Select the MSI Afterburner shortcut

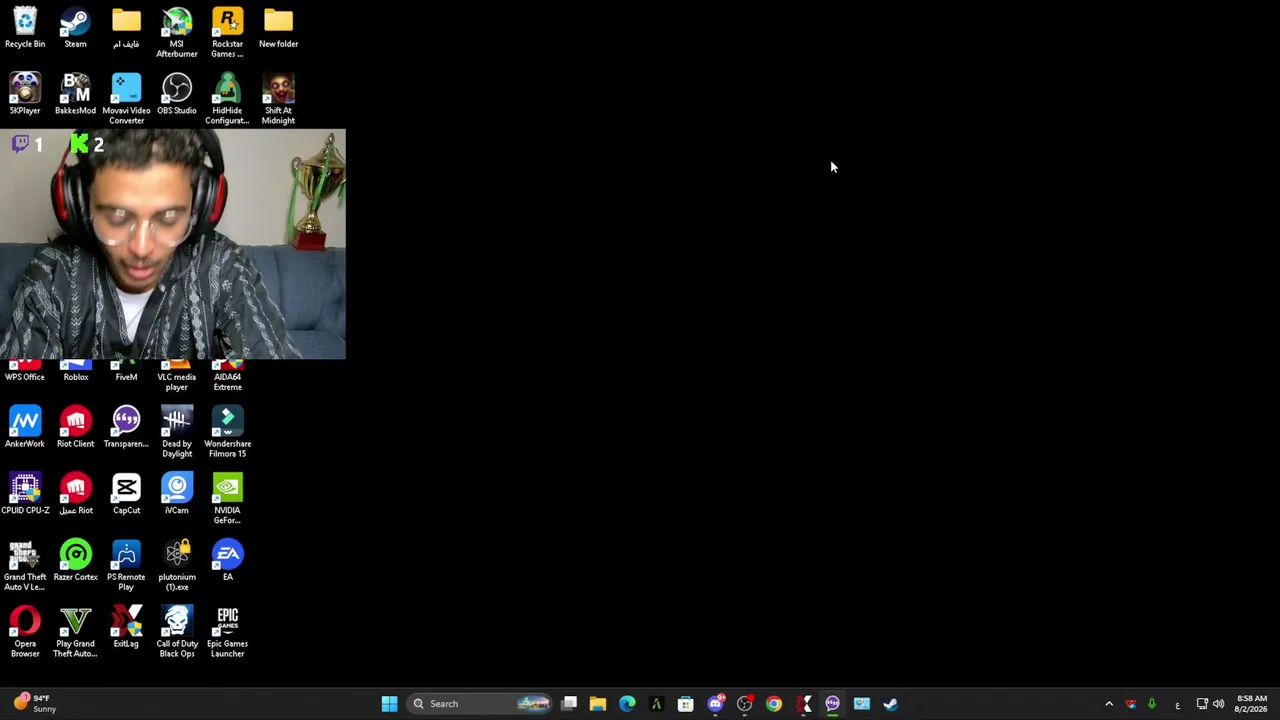click(177, 33)
